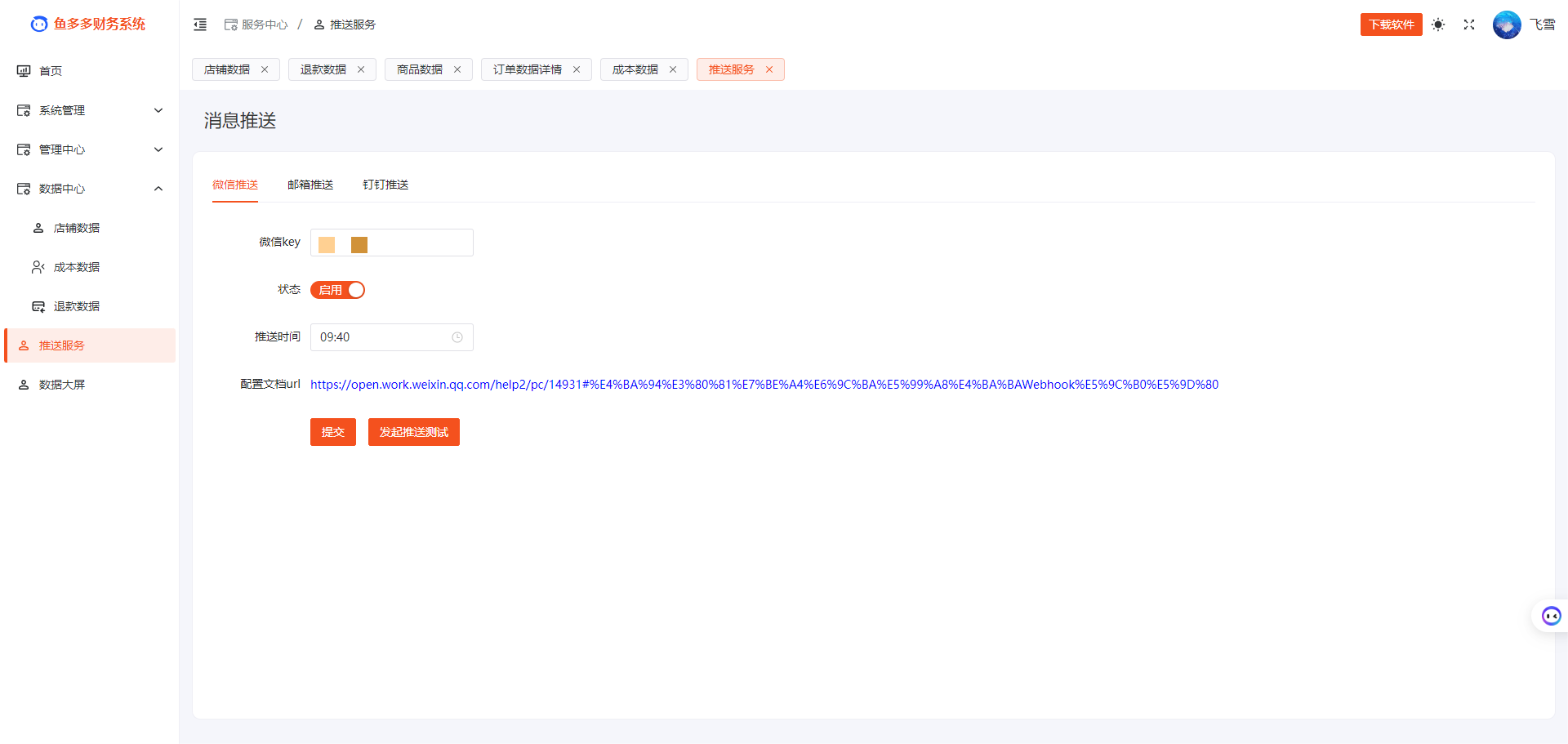Click the 发起推送测试 button
Screen dimensions: 1568x744
413,432
